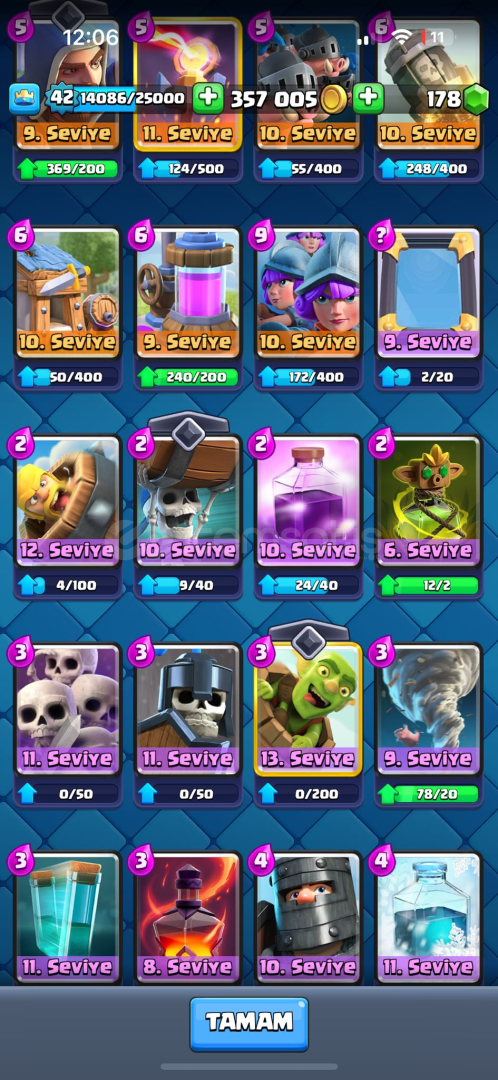Tap the Goblin Curse 12/2 upgrade bar
Image resolution: width=498 pixels, height=1080 pixels.
click(x=428, y=585)
